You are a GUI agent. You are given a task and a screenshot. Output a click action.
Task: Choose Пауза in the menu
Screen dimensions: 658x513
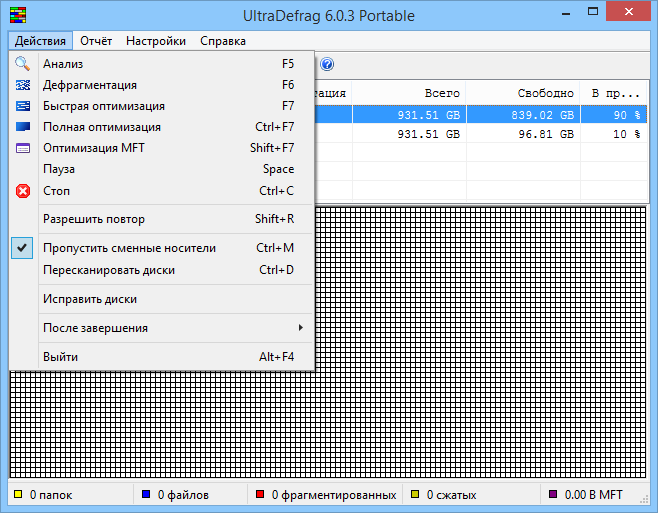pos(162,169)
